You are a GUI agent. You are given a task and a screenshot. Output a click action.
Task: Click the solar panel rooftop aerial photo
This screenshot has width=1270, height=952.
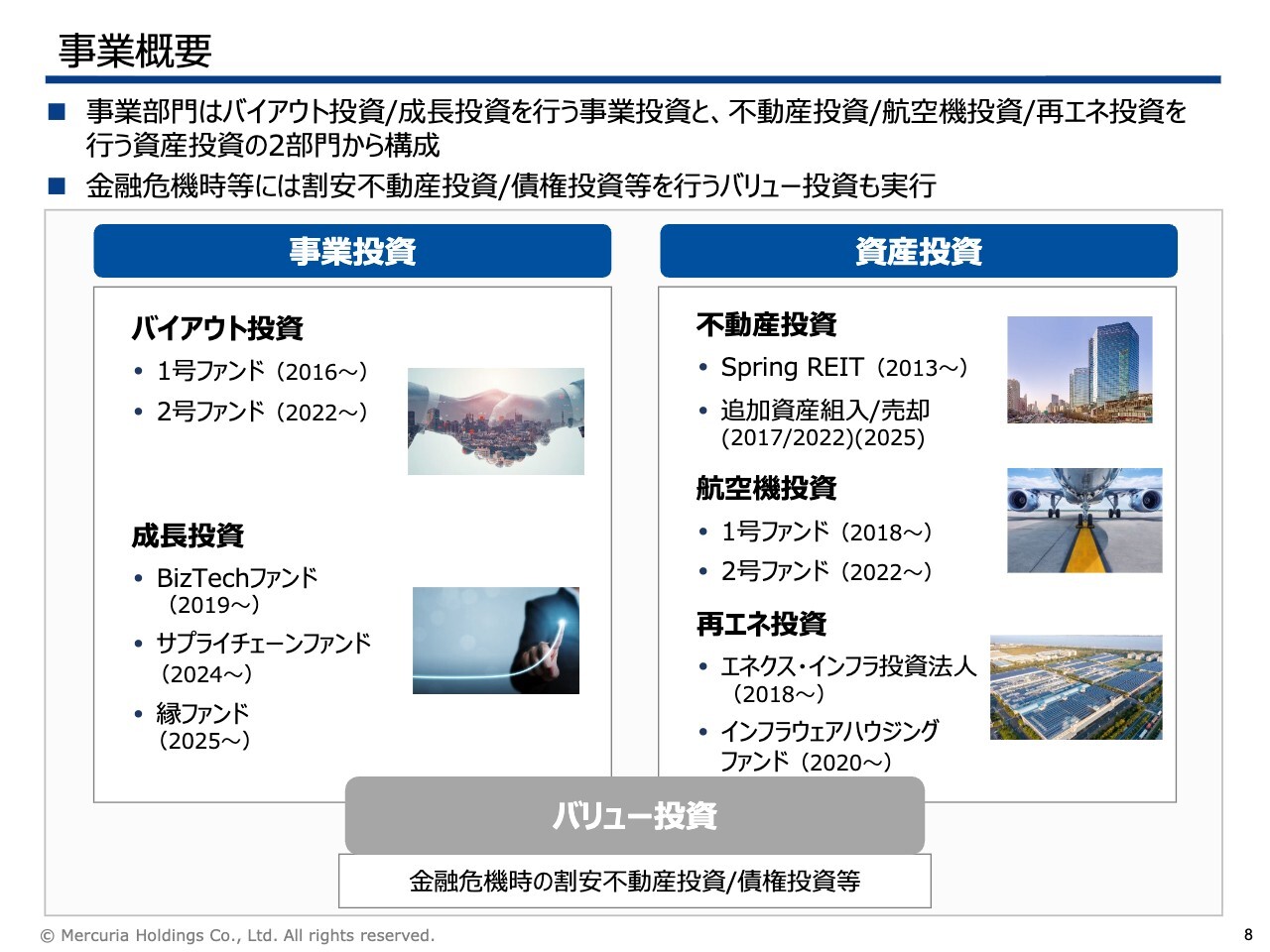pos(1076,687)
